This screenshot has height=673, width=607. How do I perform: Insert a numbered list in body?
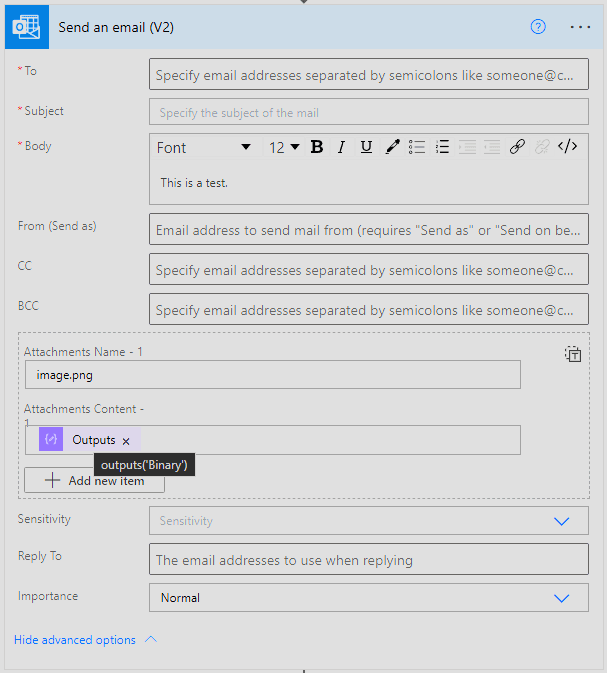[442, 147]
